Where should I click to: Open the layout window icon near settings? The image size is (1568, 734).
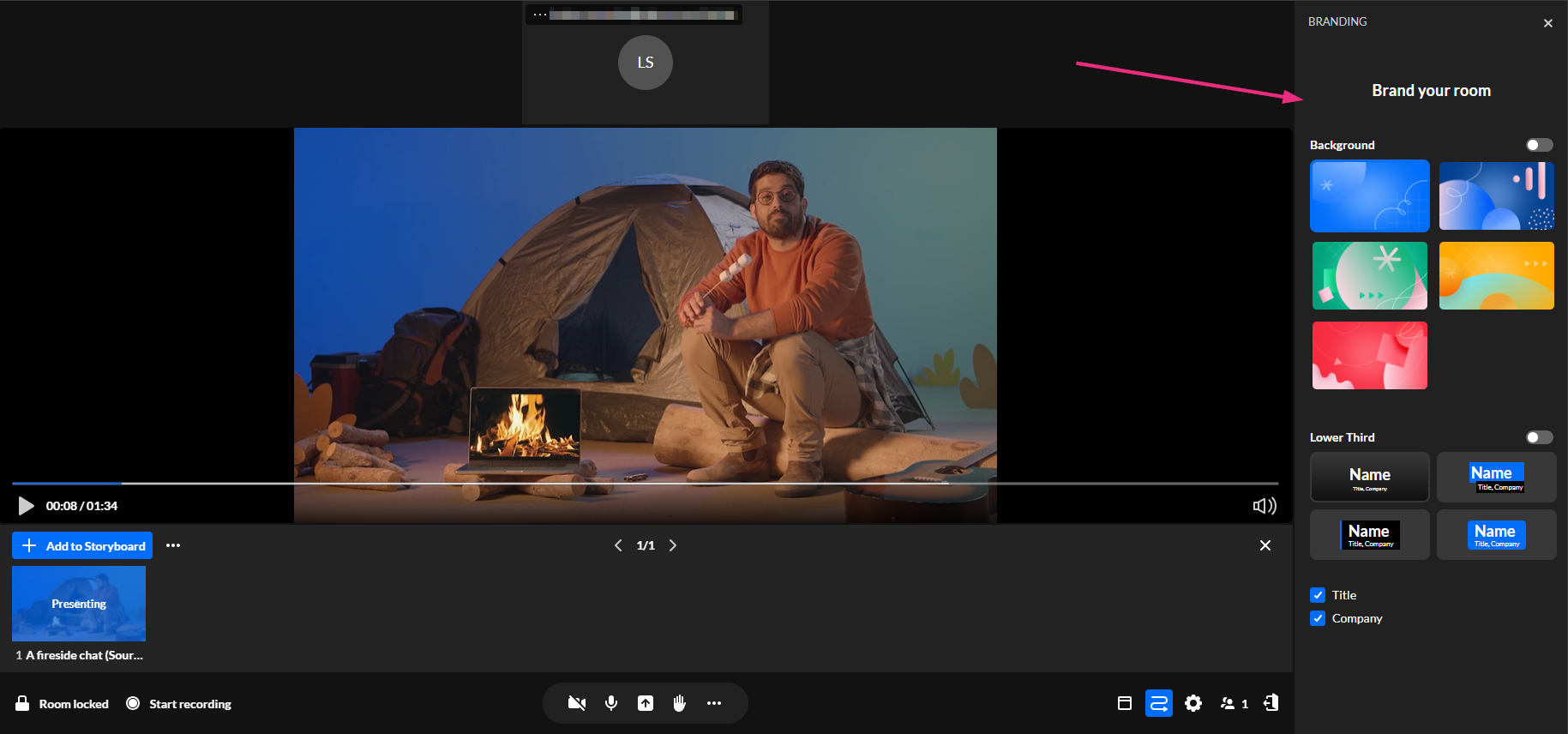(1125, 703)
